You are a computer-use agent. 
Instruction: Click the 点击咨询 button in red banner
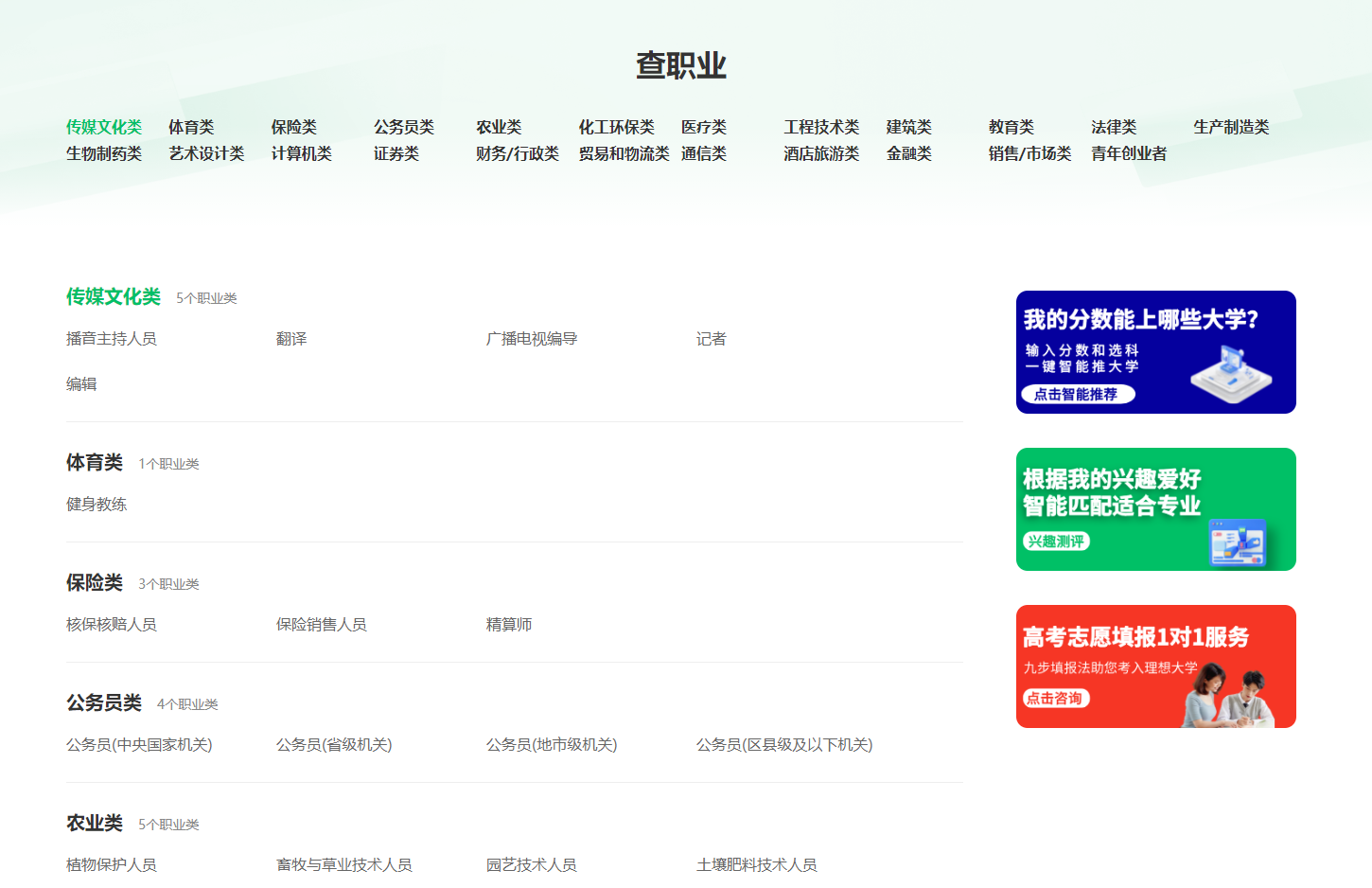click(1056, 699)
